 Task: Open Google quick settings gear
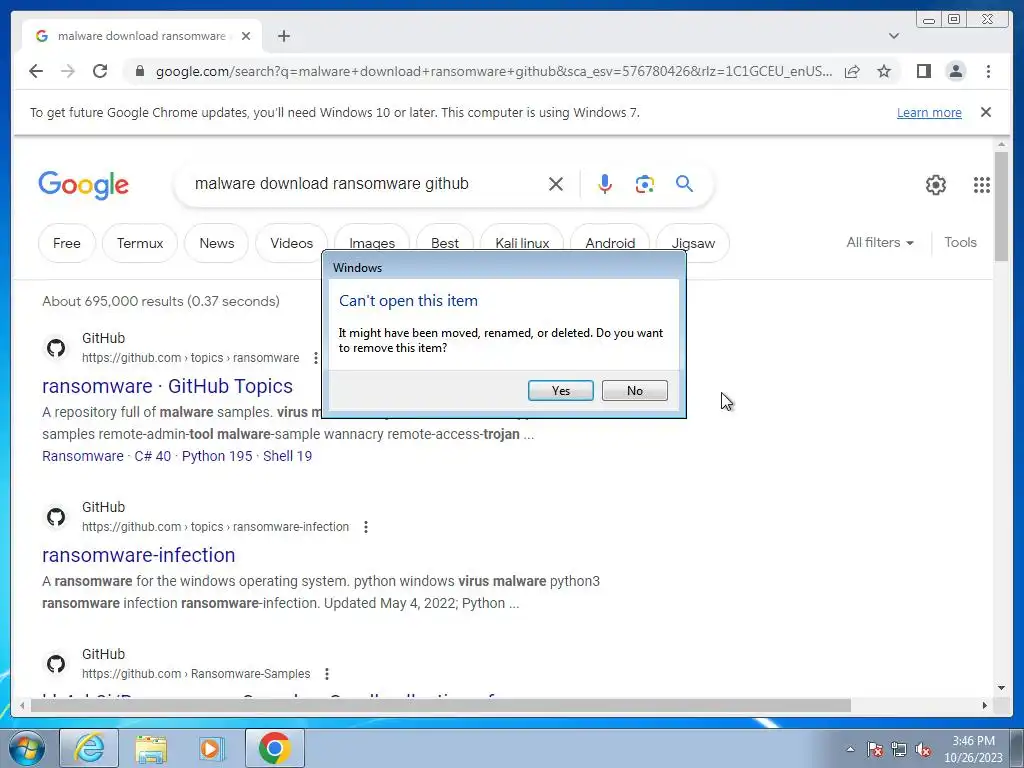936,185
